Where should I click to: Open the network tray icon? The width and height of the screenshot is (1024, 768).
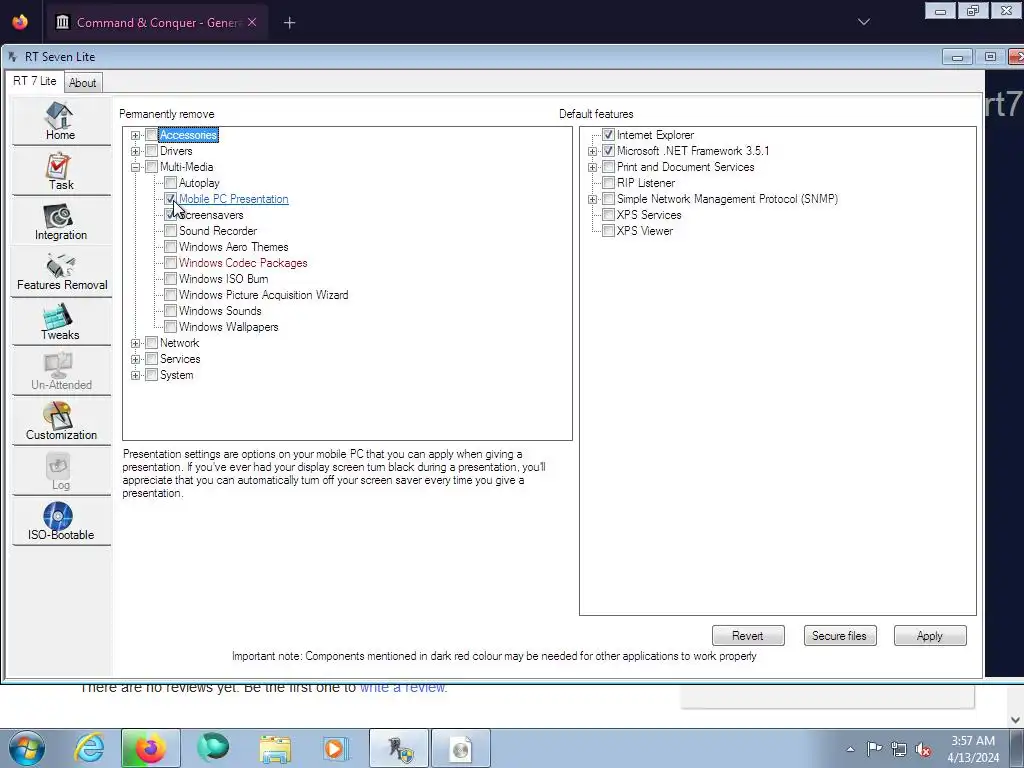coord(899,749)
